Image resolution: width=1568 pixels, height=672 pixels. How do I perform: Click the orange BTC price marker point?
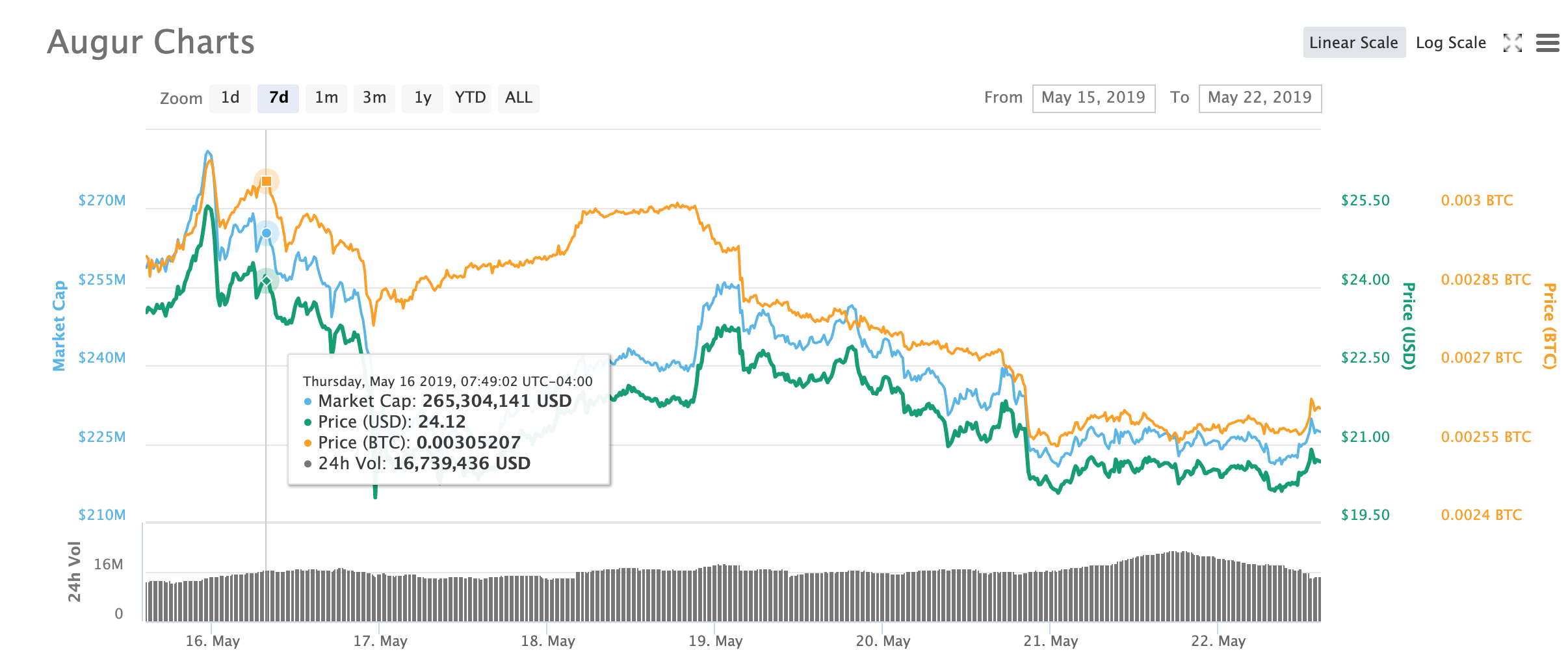(x=267, y=181)
